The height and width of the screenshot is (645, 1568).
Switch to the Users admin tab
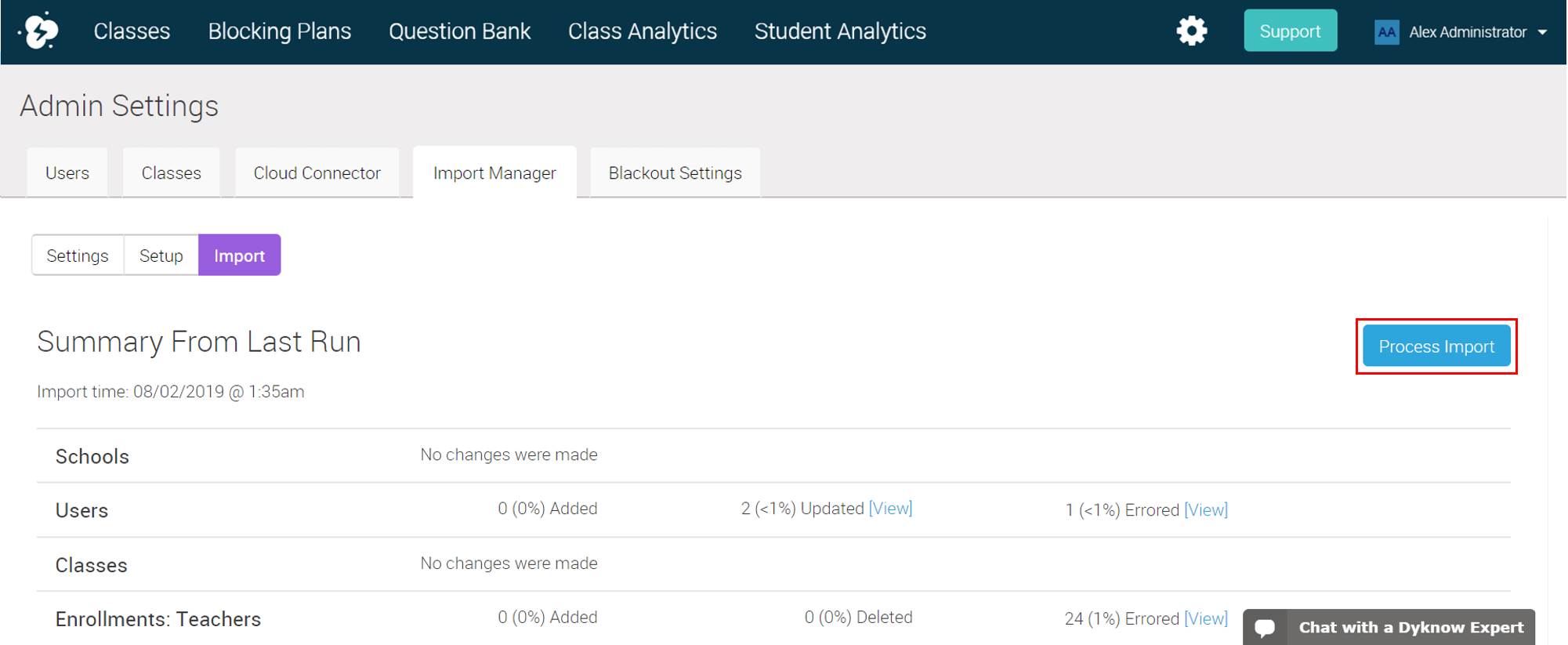click(x=67, y=172)
